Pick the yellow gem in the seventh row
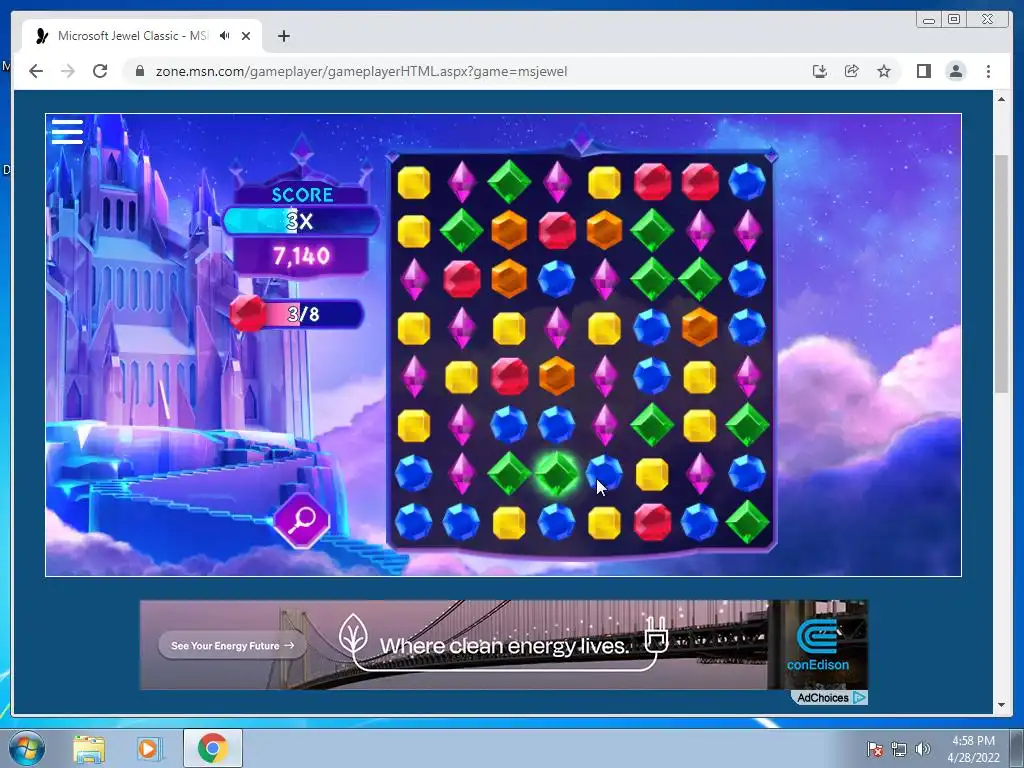 pyautogui.click(x=652, y=474)
